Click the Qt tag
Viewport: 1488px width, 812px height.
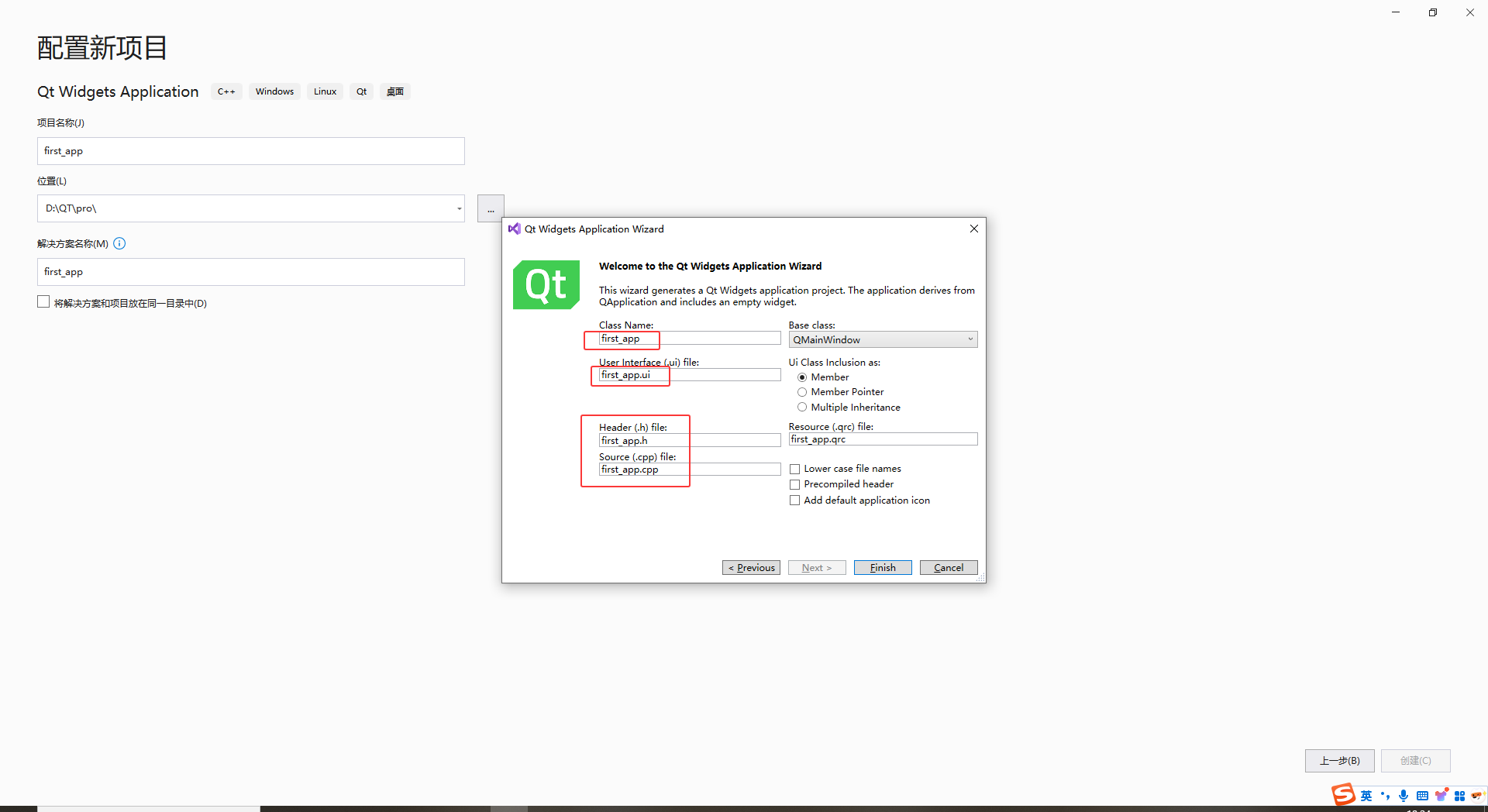point(361,91)
